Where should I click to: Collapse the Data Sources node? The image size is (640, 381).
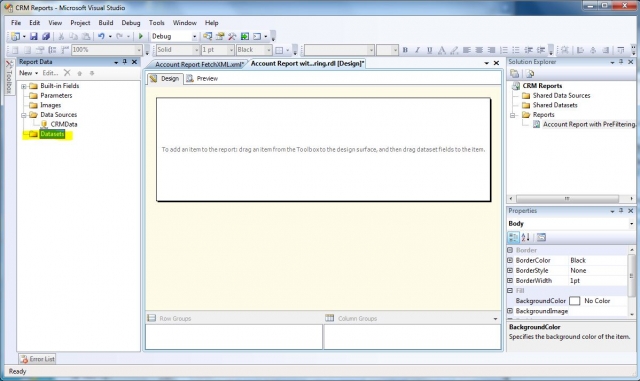click(24, 115)
